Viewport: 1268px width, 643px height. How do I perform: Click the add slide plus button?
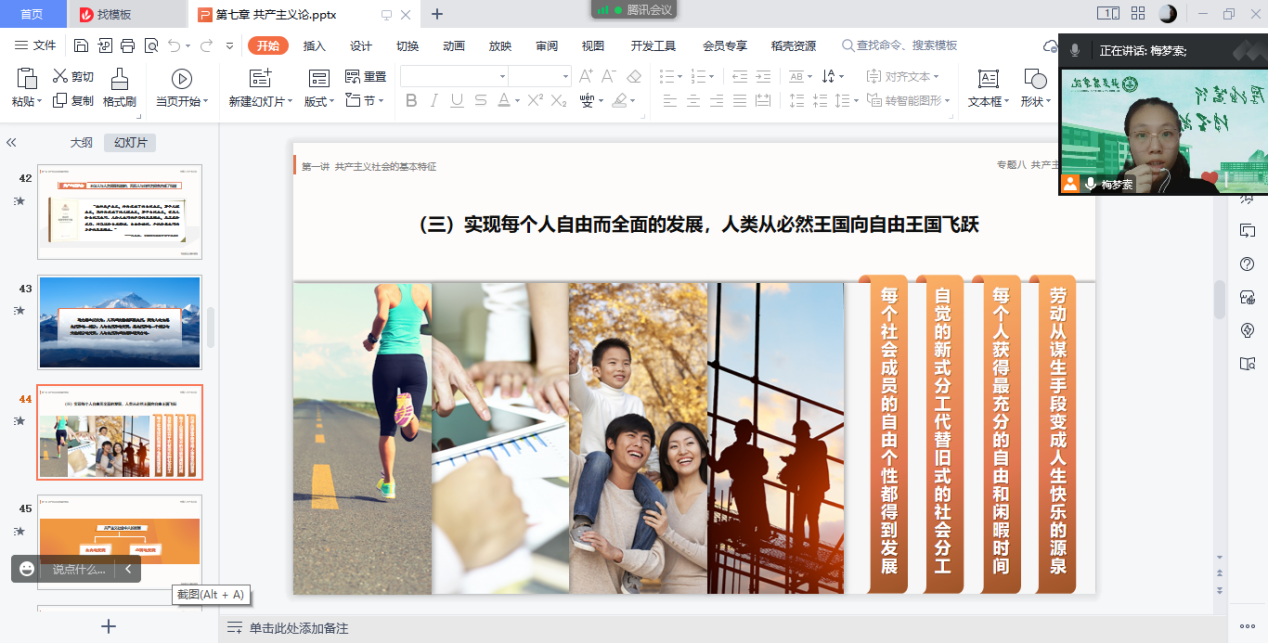tap(109, 627)
